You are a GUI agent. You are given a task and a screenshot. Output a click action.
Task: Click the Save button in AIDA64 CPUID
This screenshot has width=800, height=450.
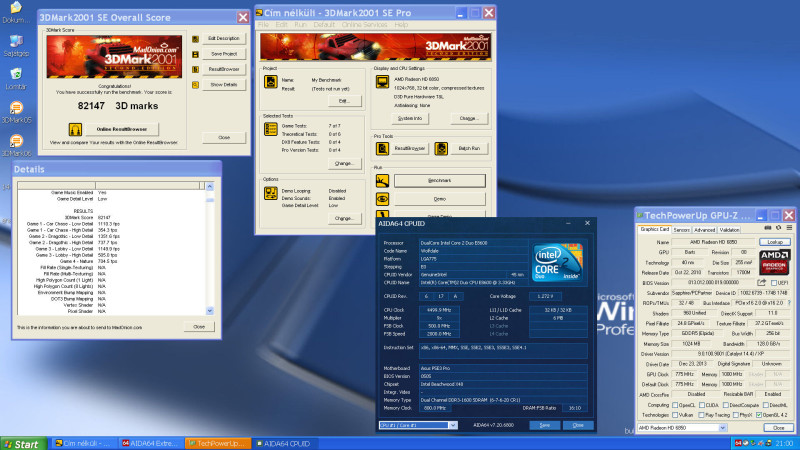coord(544,425)
